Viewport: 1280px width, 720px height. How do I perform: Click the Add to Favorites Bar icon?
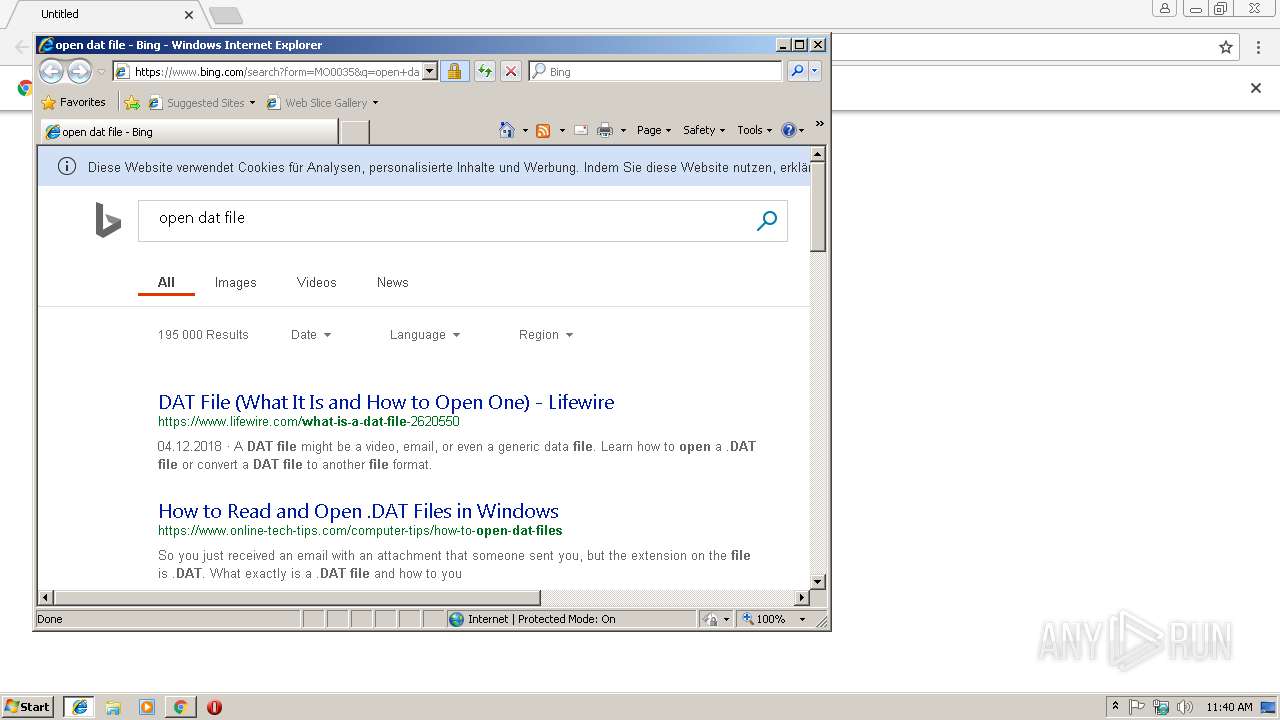tap(132, 102)
